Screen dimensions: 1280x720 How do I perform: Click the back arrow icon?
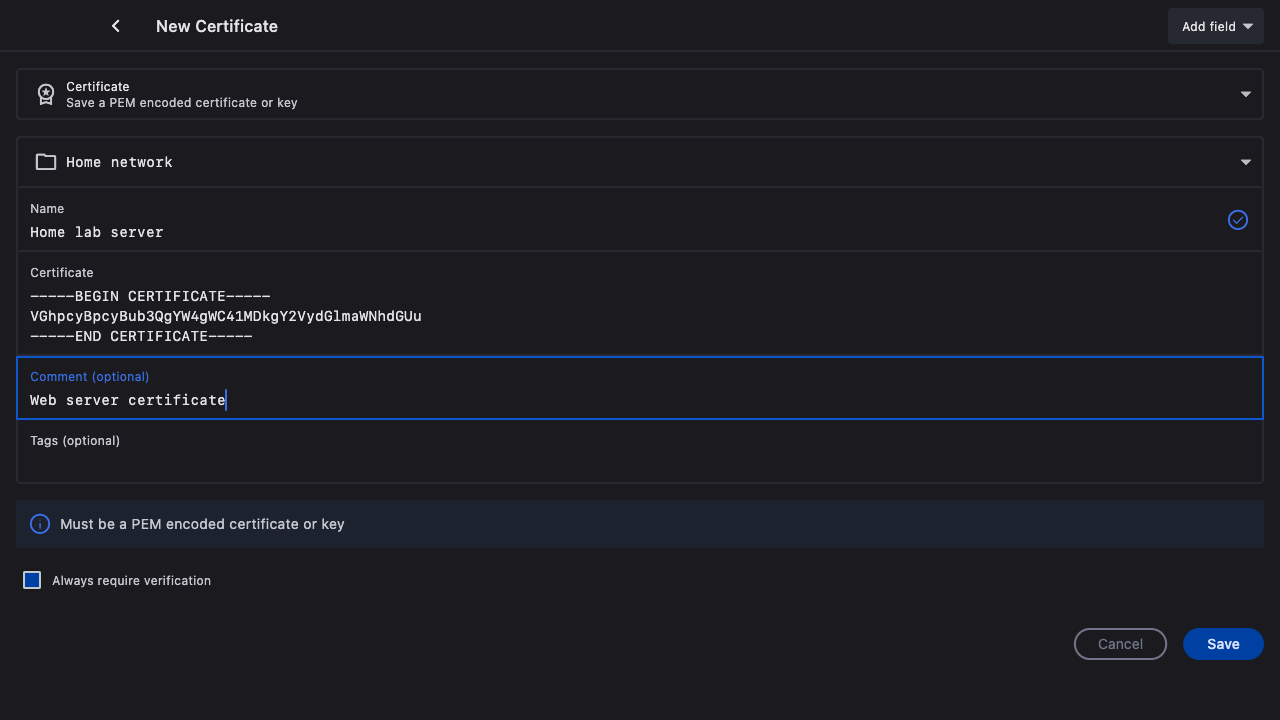point(116,26)
